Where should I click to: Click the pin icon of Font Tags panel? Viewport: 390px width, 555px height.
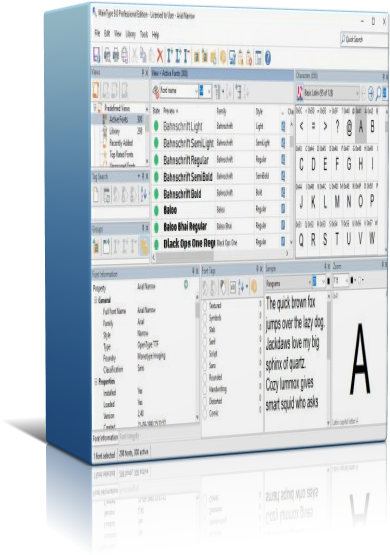pos(257,270)
